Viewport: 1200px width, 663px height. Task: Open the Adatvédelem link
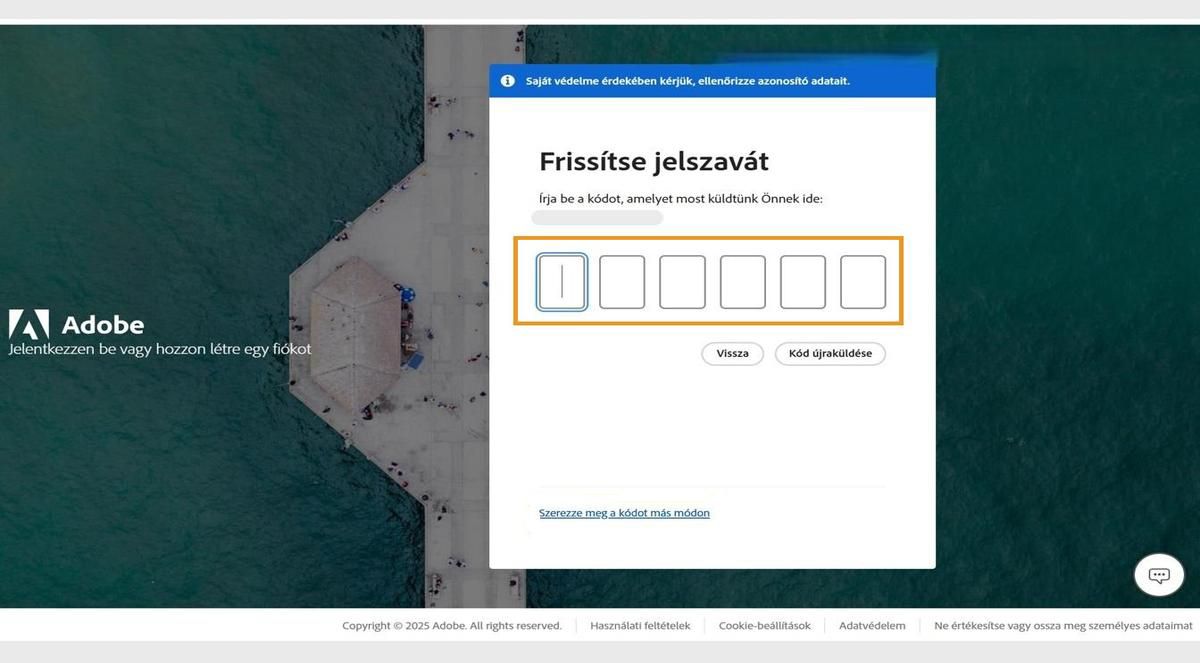(872, 625)
